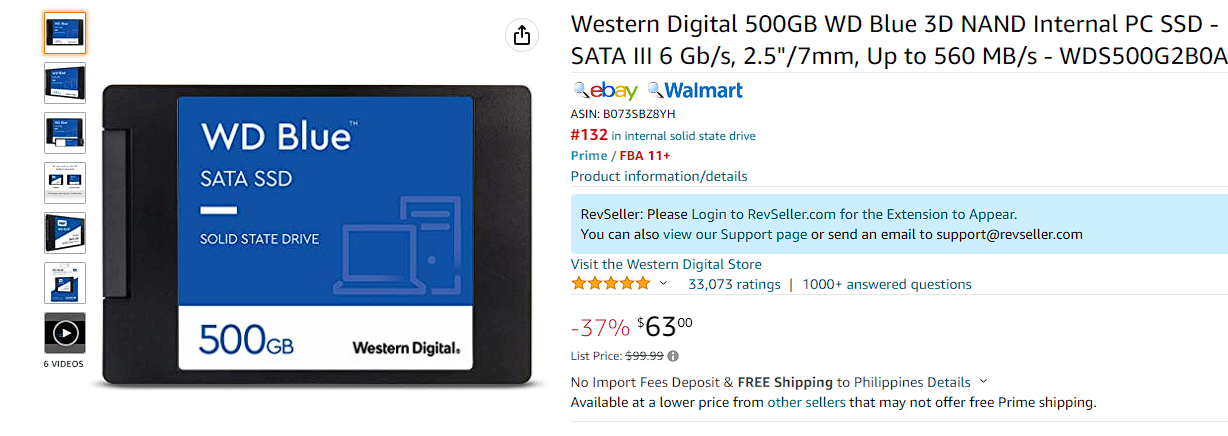
Task: View other sellers offering lower price
Action: [x=806, y=403]
